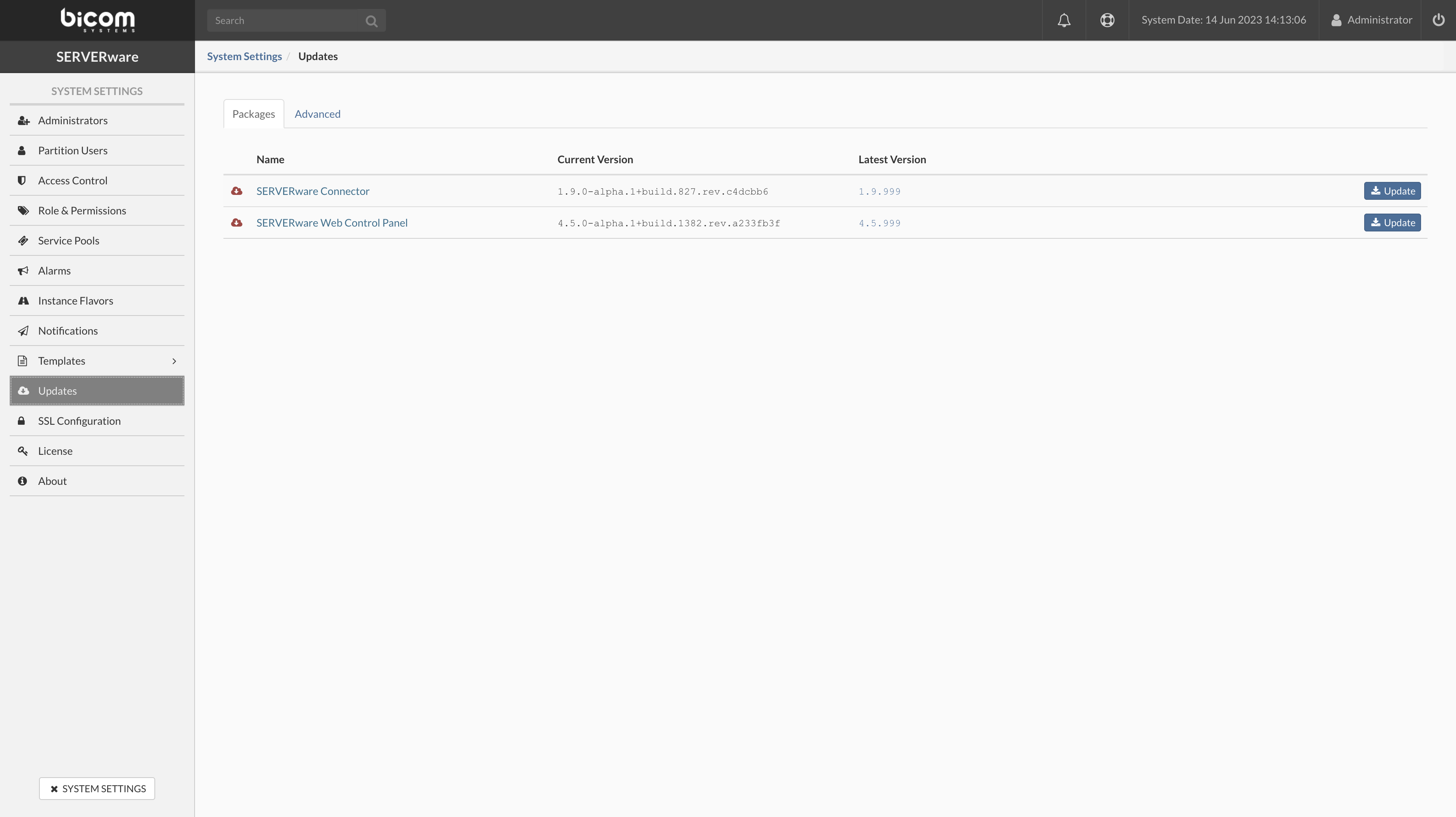Click the notifications bell icon

[1064, 20]
